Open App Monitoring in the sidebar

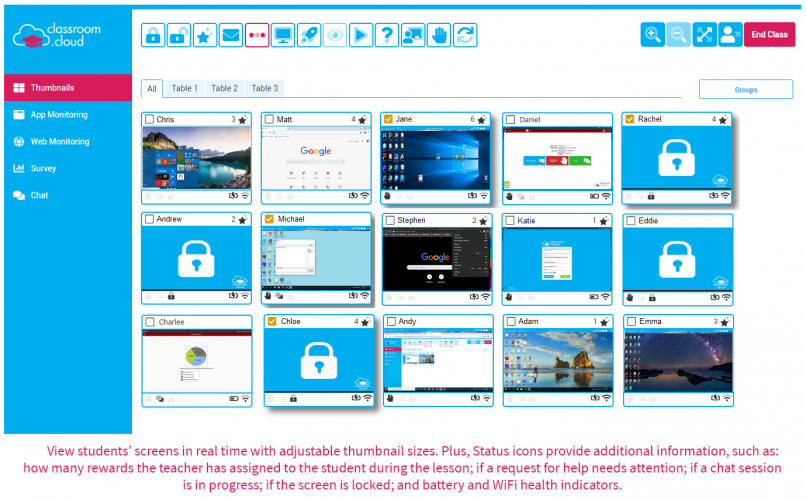(x=59, y=115)
